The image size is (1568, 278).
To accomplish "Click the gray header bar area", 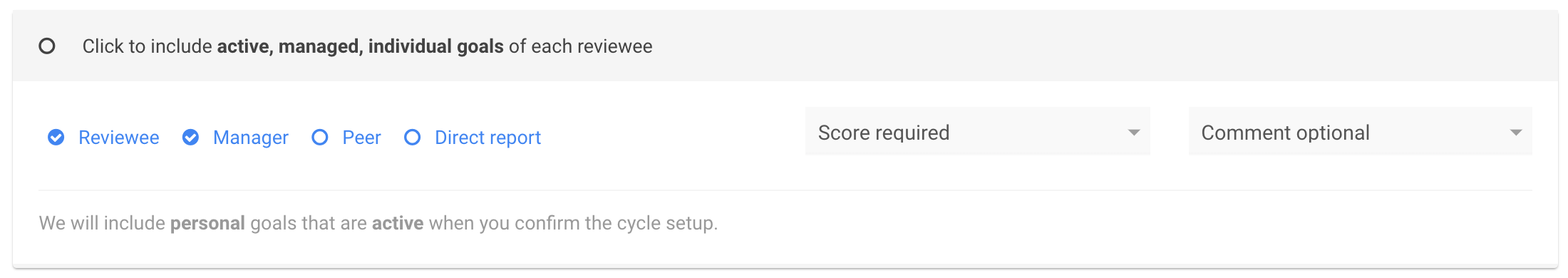I will (x=785, y=46).
